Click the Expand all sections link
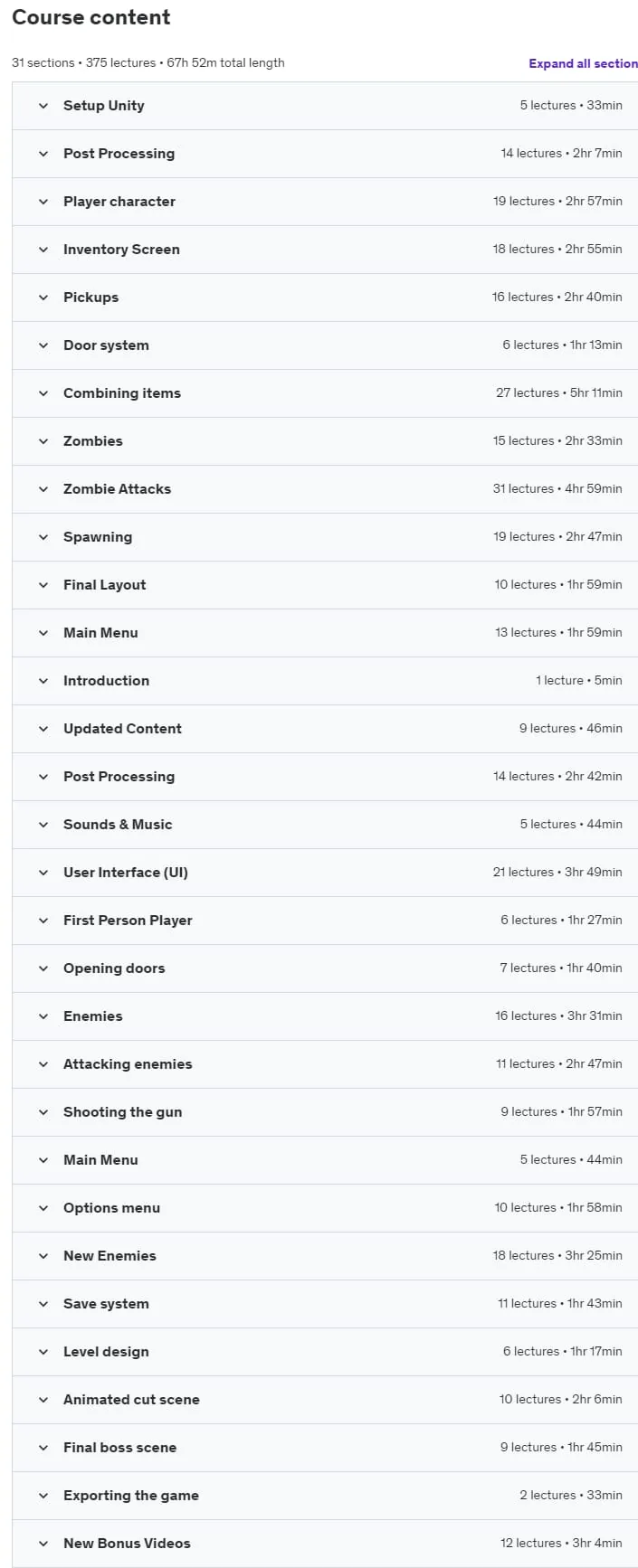 (583, 63)
